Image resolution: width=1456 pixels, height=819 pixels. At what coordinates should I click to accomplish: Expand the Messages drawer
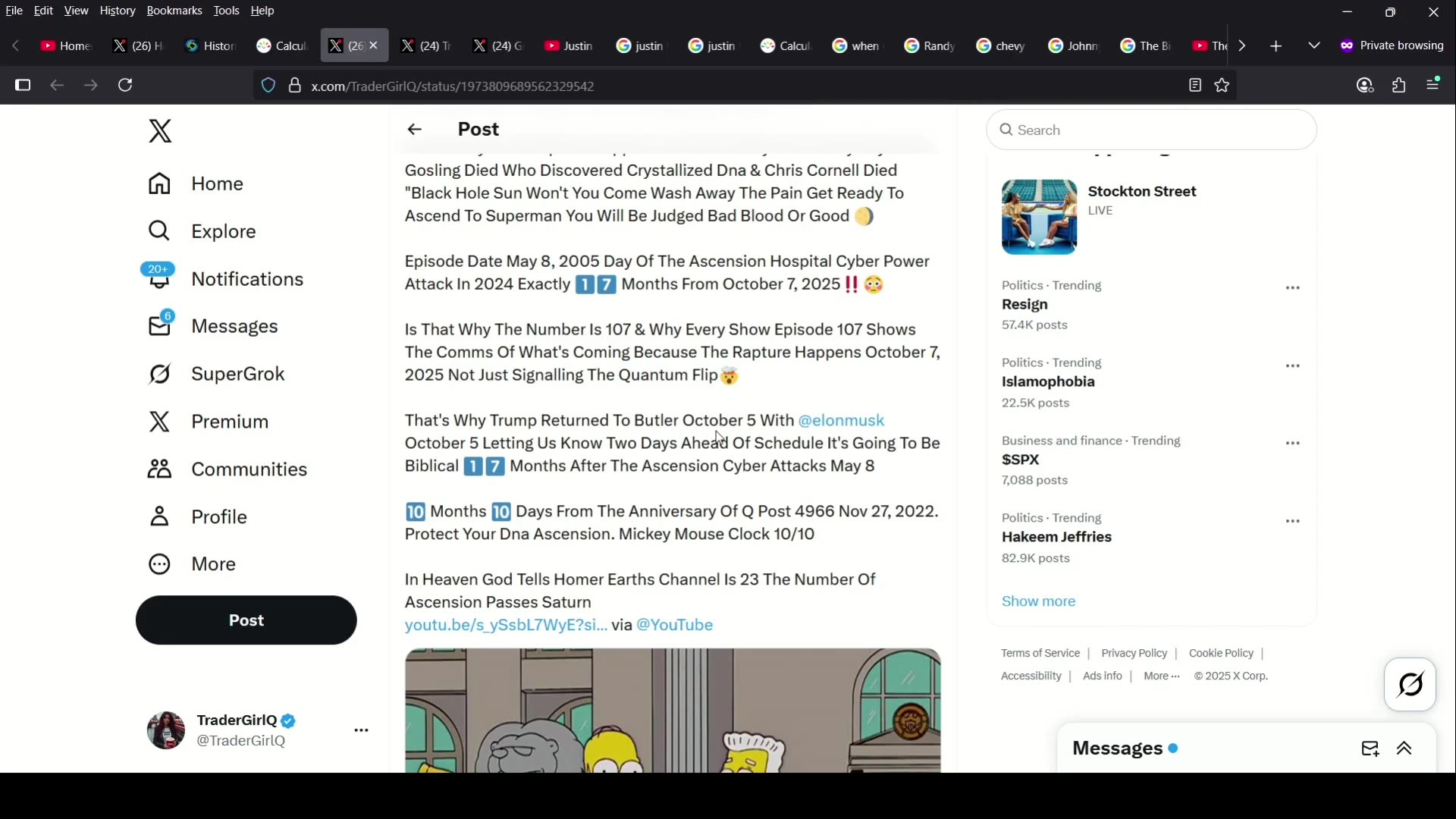pyautogui.click(x=1404, y=750)
